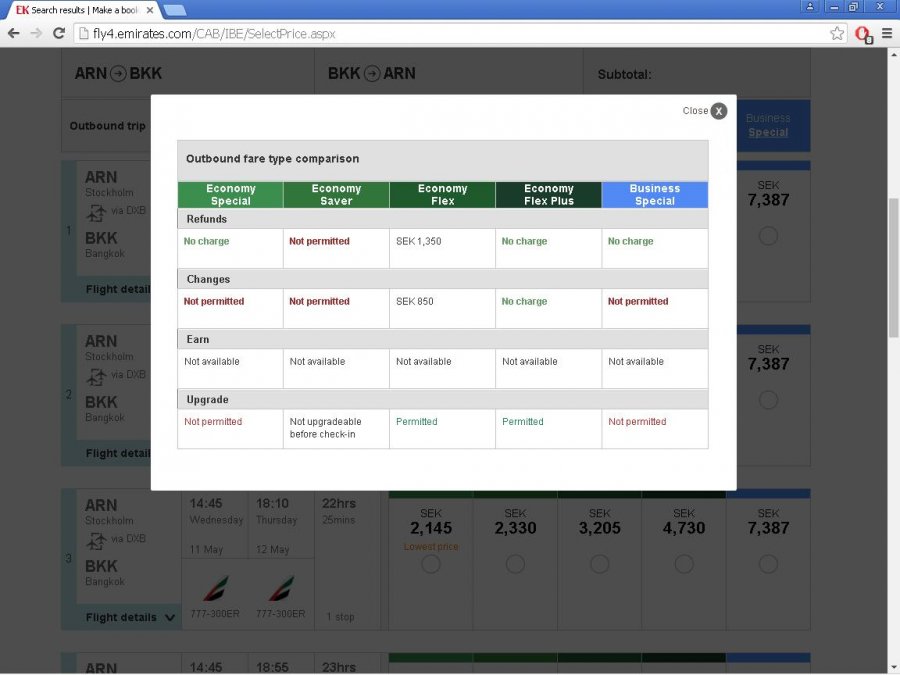Open the red extension icon in toolbar
Viewport: 900px width, 675px height.
click(x=863, y=34)
